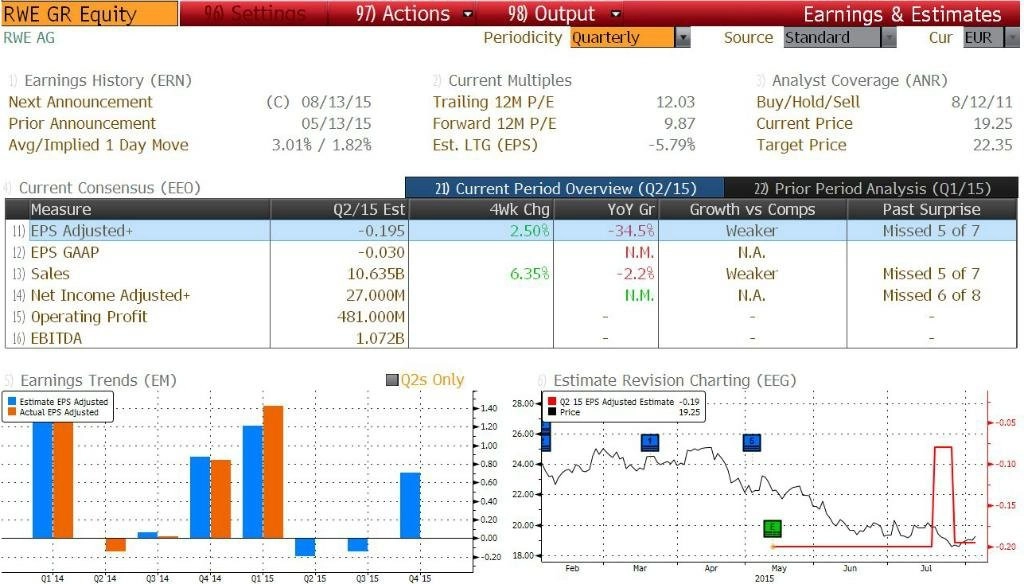
Task: Open Earnings Trends (EM) link
Action: pos(98,380)
